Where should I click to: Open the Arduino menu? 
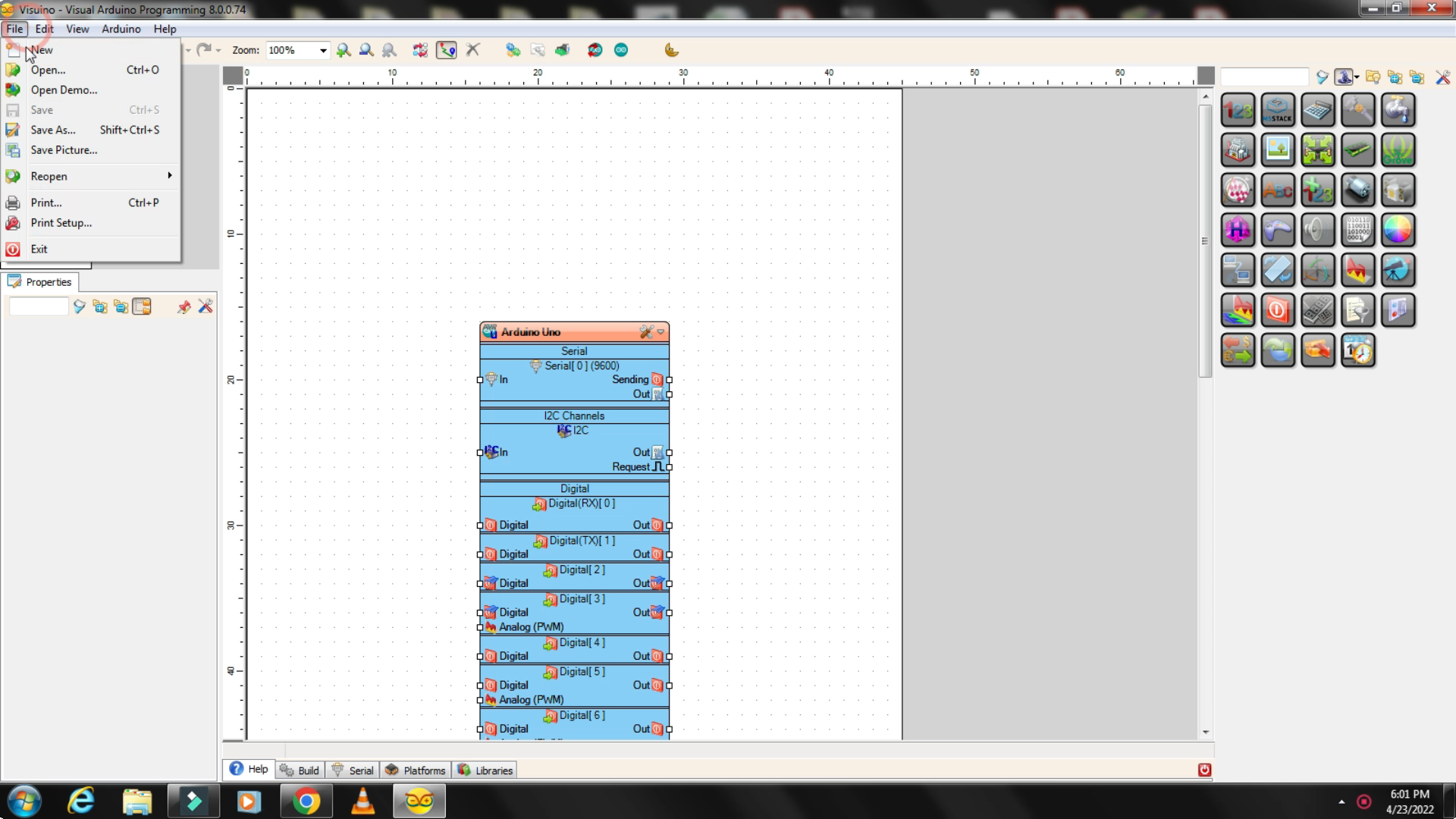pyautogui.click(x=121, y=29)
